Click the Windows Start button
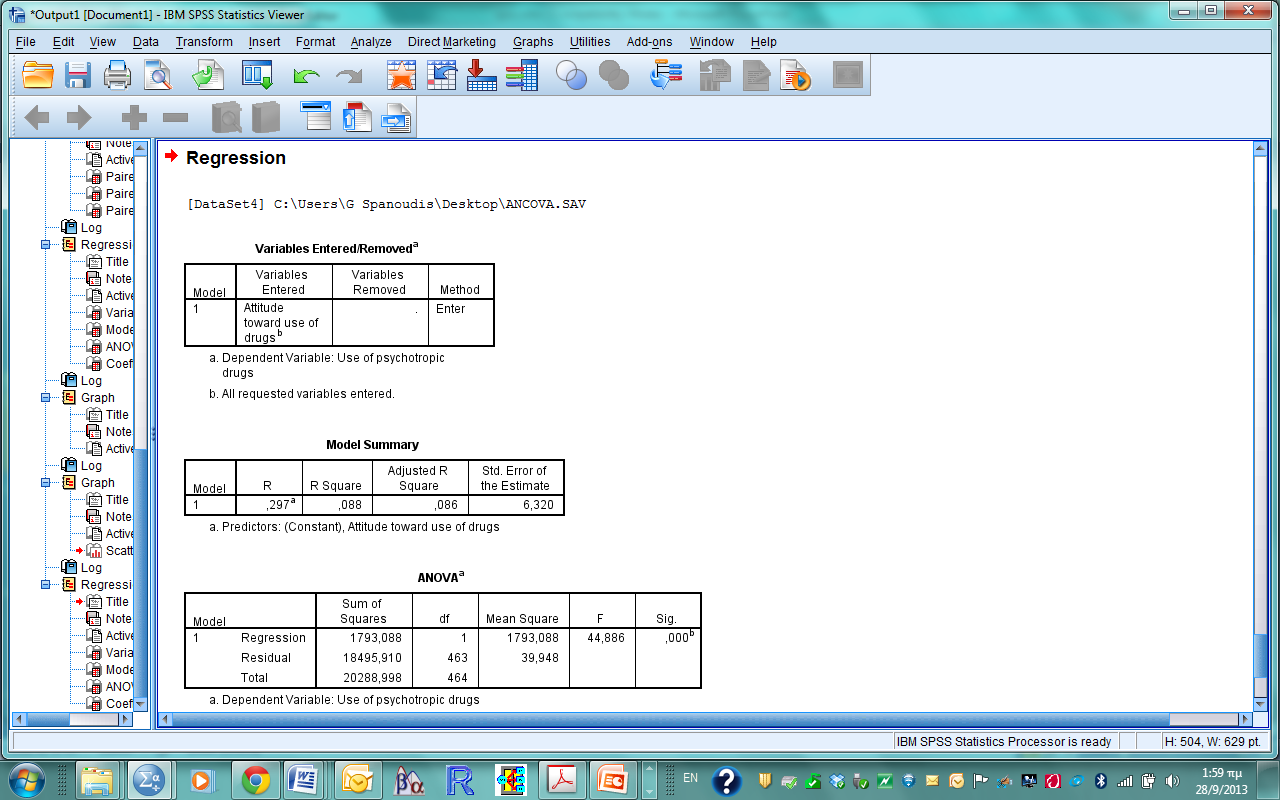 26,780
